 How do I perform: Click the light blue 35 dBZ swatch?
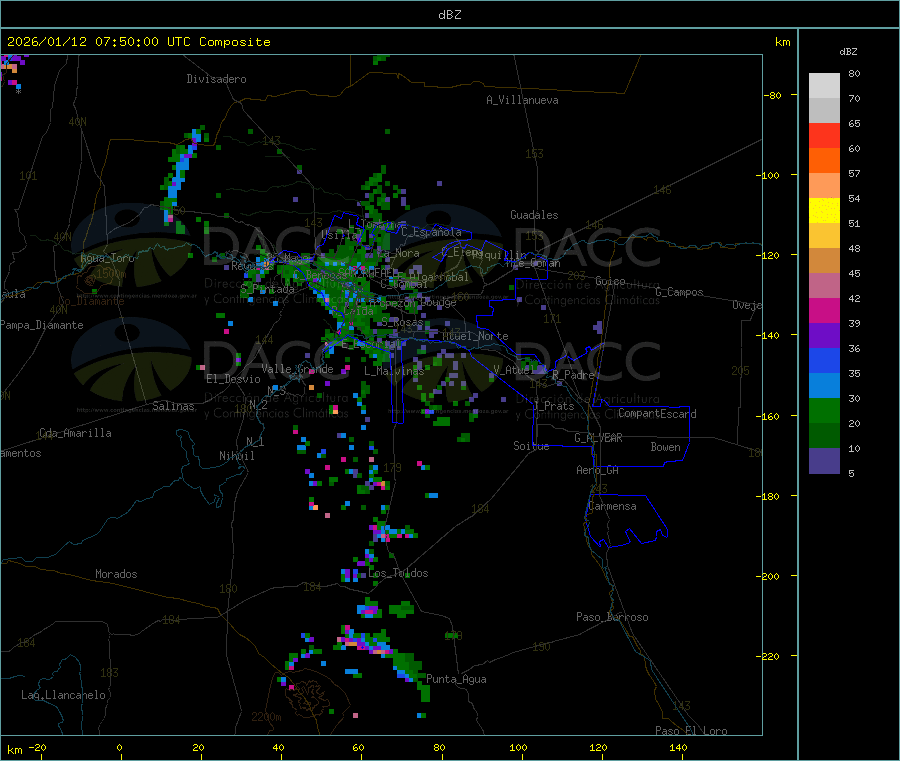(824, 386)
